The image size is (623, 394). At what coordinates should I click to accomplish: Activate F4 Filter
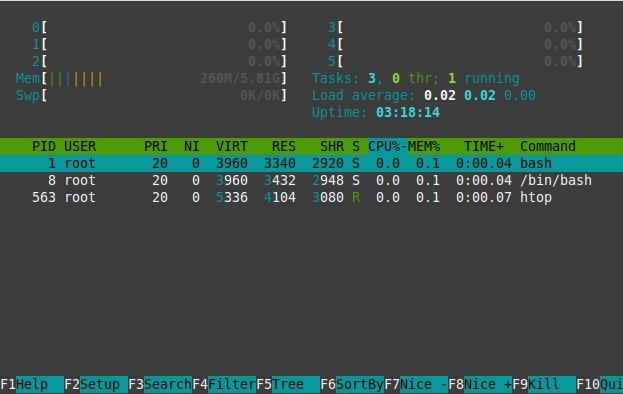(x=224, y=384)
